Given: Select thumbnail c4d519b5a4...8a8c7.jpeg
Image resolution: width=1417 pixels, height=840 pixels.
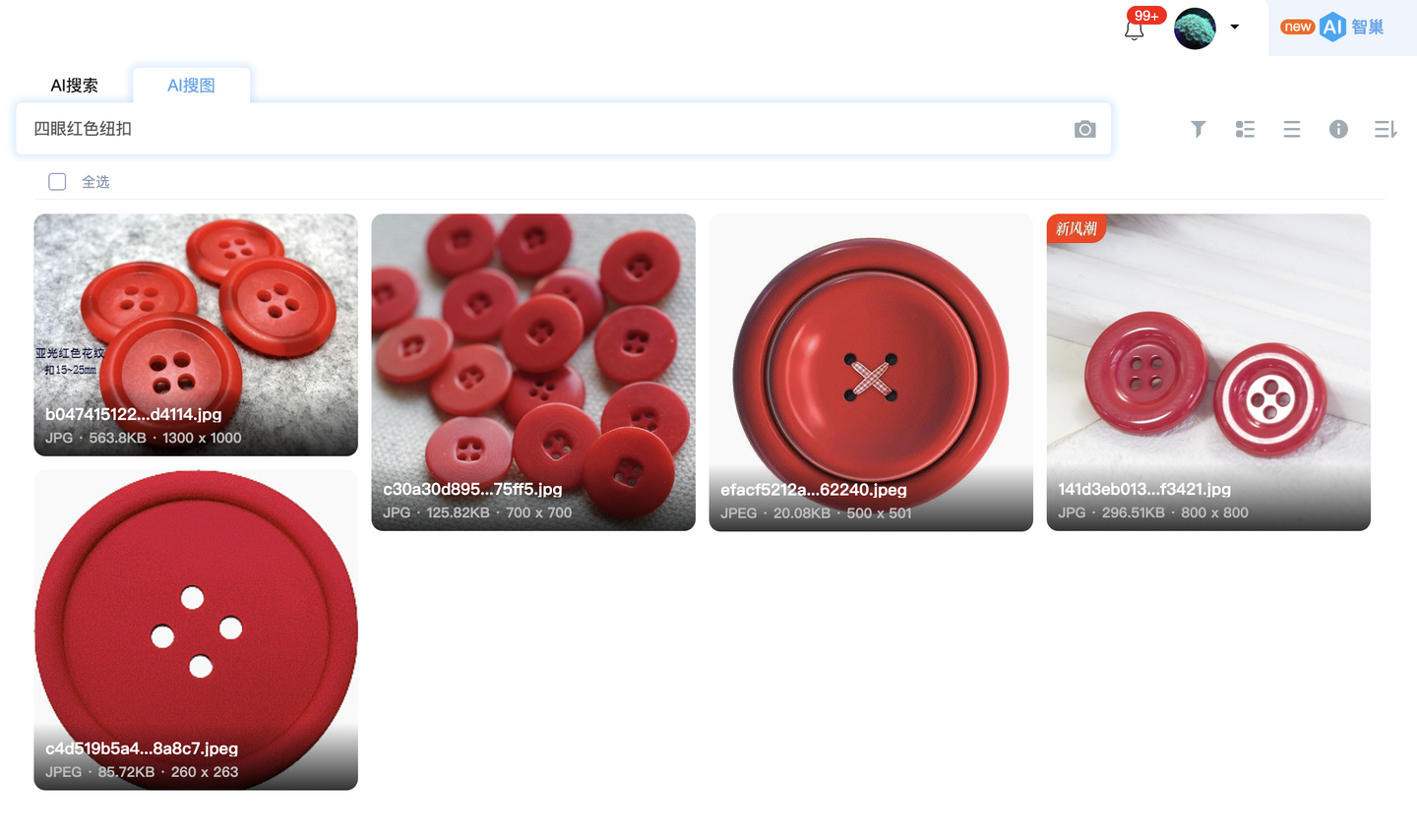Looking at the screenshot, I should 196,630.
